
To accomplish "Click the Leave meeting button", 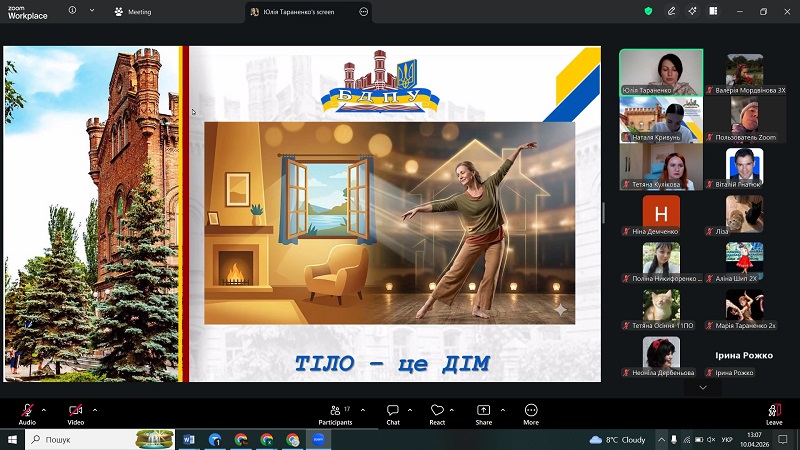I will click(774, 411).
